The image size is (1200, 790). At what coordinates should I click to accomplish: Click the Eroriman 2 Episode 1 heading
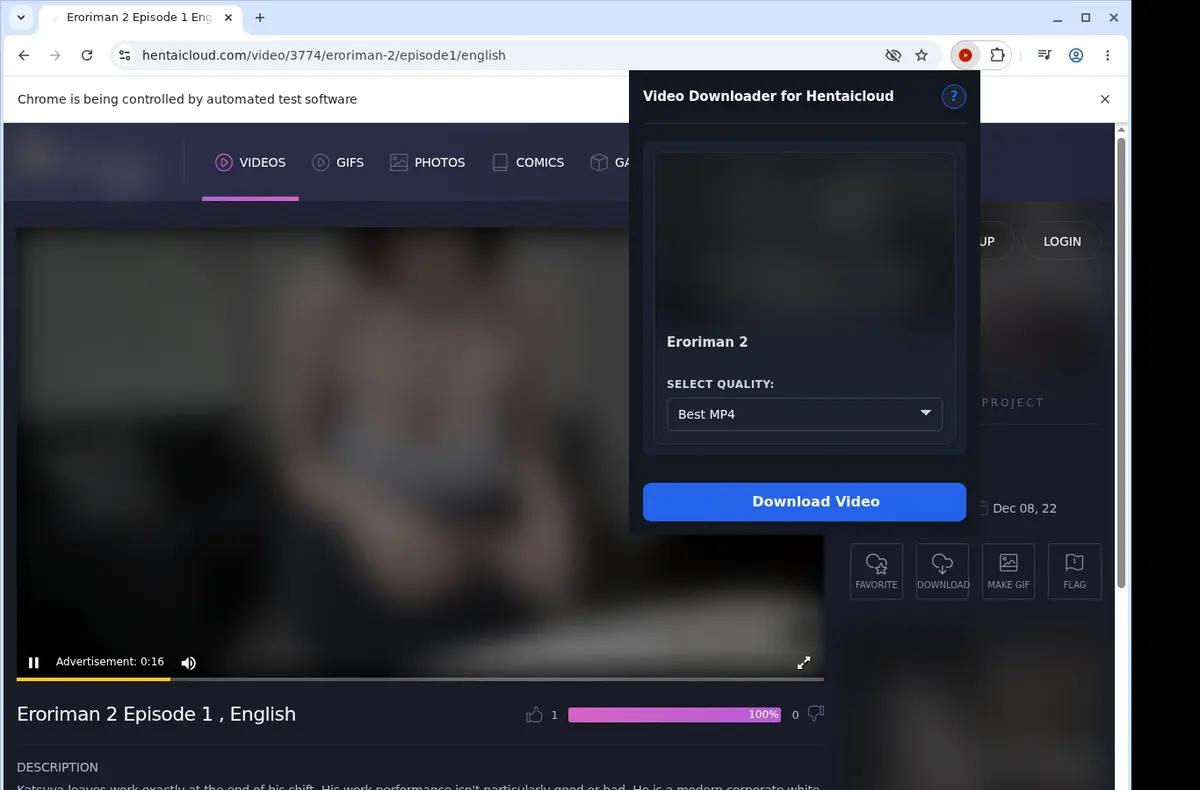tap(156, 714)
